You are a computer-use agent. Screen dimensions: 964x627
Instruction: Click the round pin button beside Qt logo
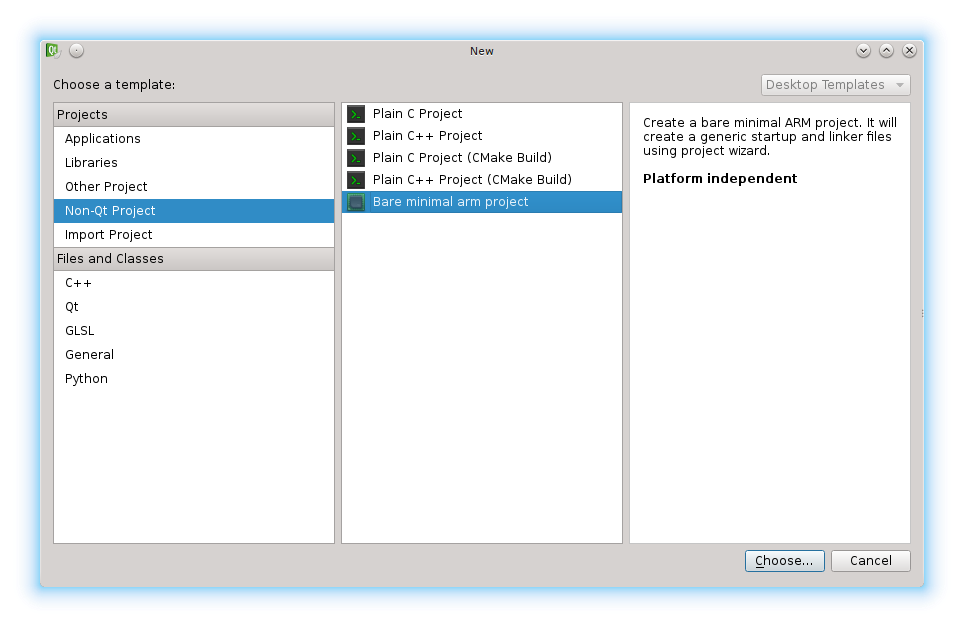tap(76, 50)
